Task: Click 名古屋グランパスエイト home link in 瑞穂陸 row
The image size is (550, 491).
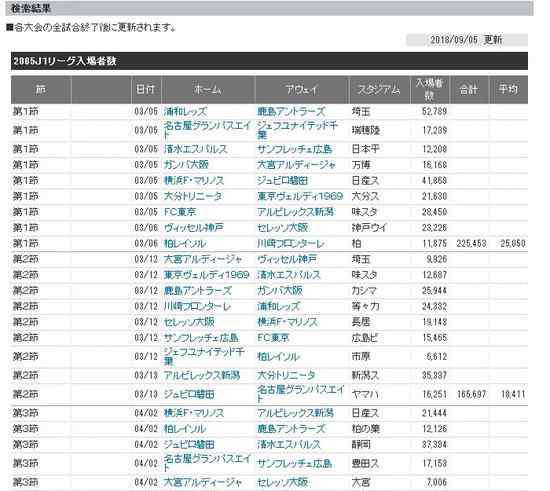Action: (208, 130)
